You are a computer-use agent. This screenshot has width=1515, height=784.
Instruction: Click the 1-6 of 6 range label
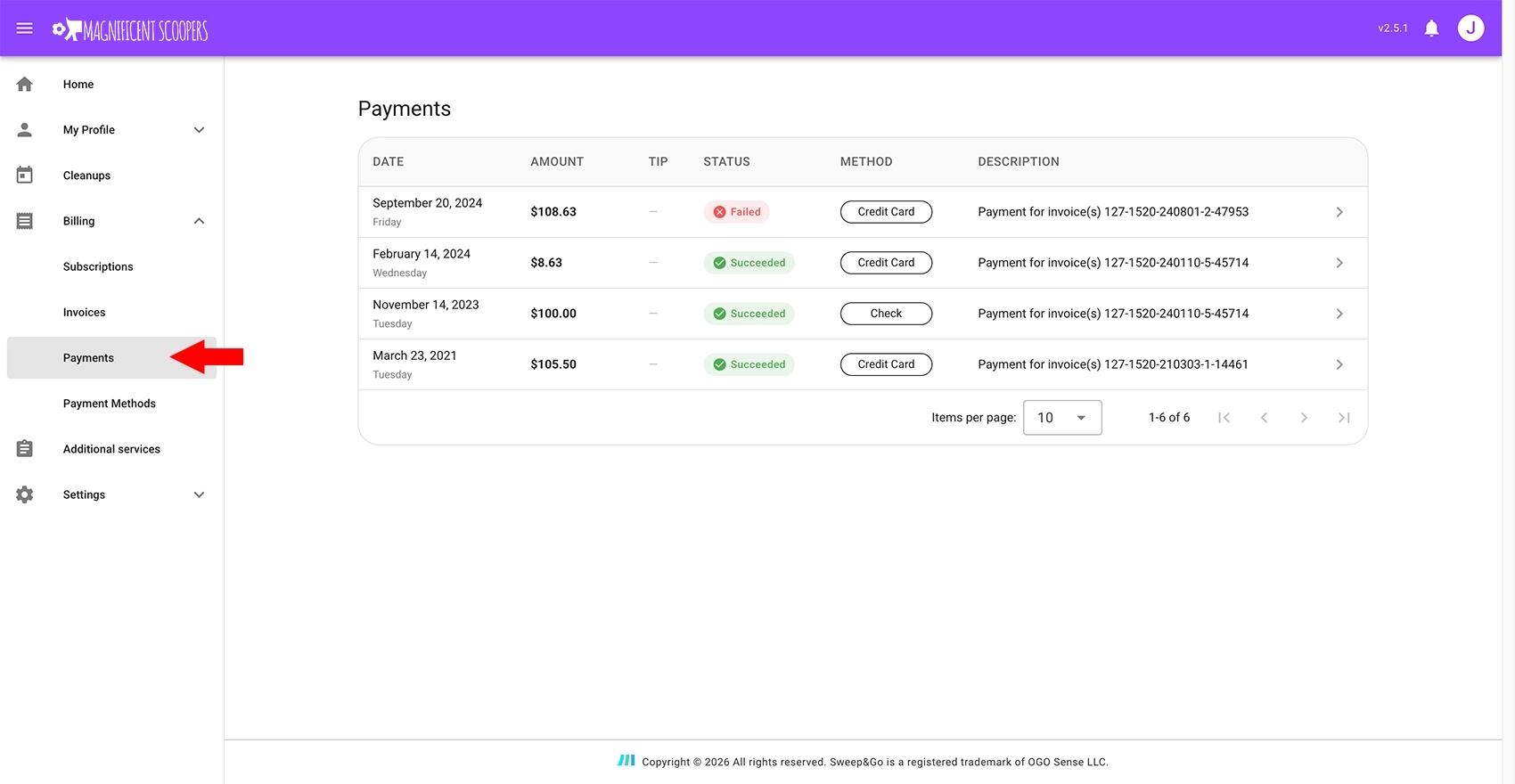click(x=1168, y=418)
